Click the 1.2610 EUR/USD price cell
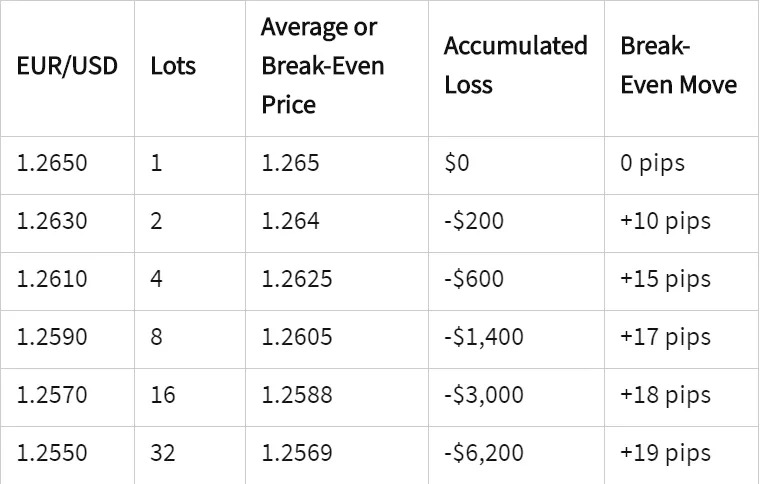The height and width of the screenshot is (484, 760). [52, 278]
